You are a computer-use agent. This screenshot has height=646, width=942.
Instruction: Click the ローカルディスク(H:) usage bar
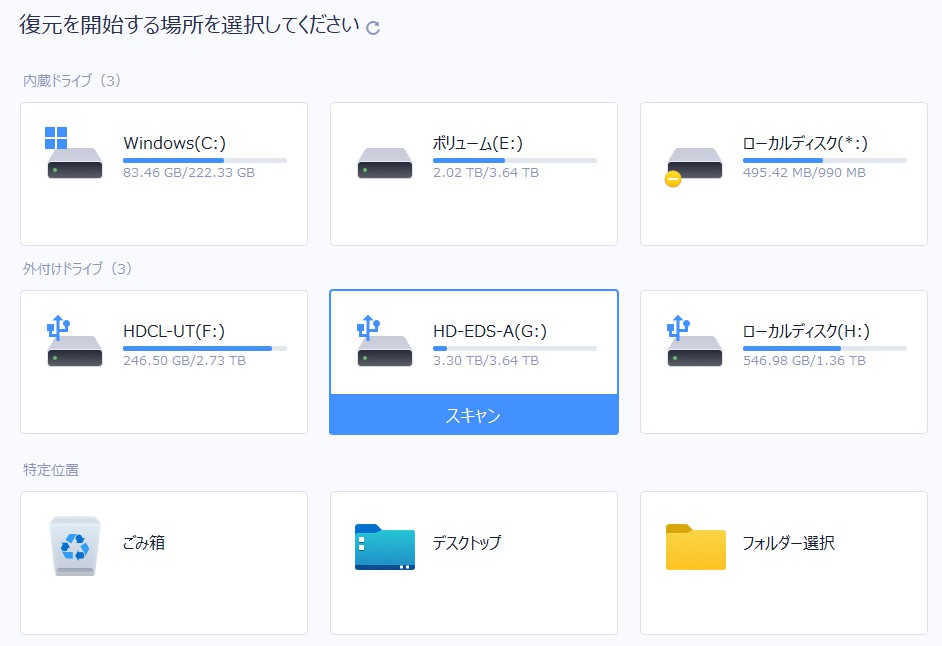point(825,349)
